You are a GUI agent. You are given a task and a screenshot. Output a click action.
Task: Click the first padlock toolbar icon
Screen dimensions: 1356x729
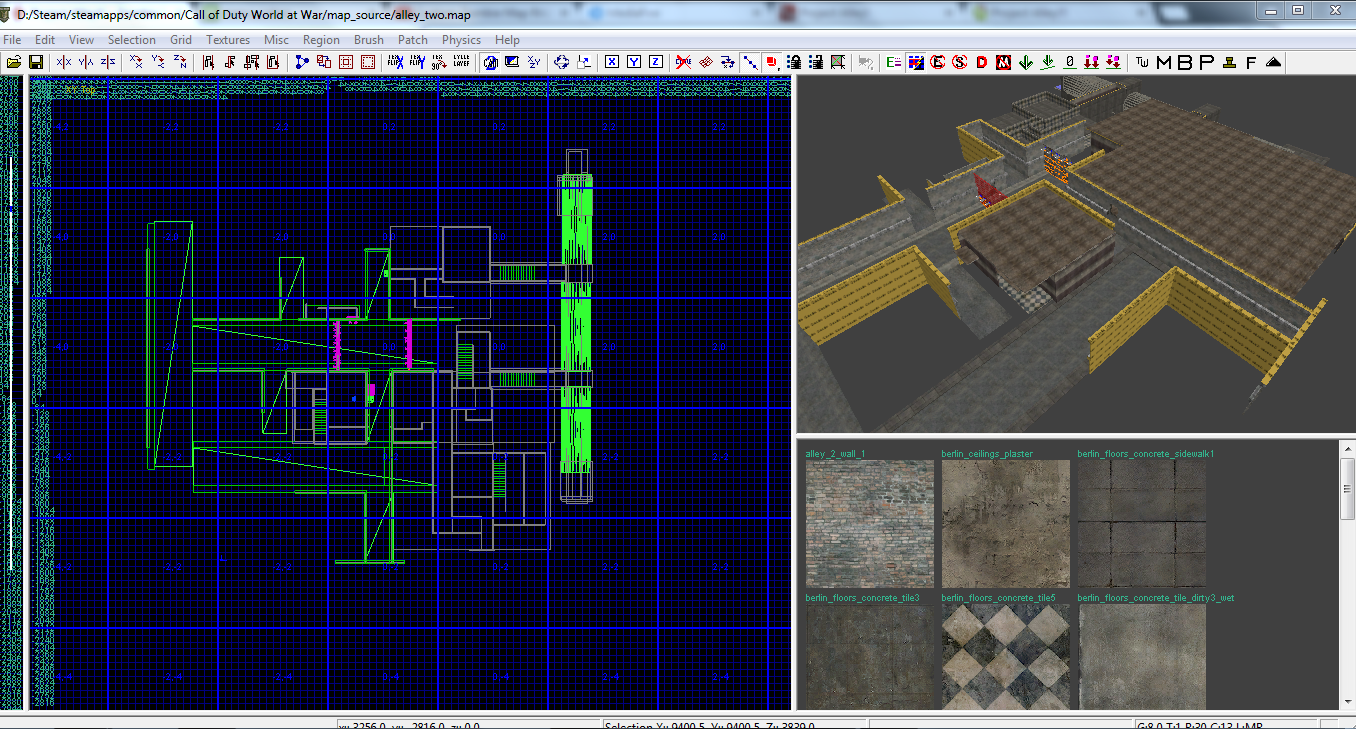point(794,62)
